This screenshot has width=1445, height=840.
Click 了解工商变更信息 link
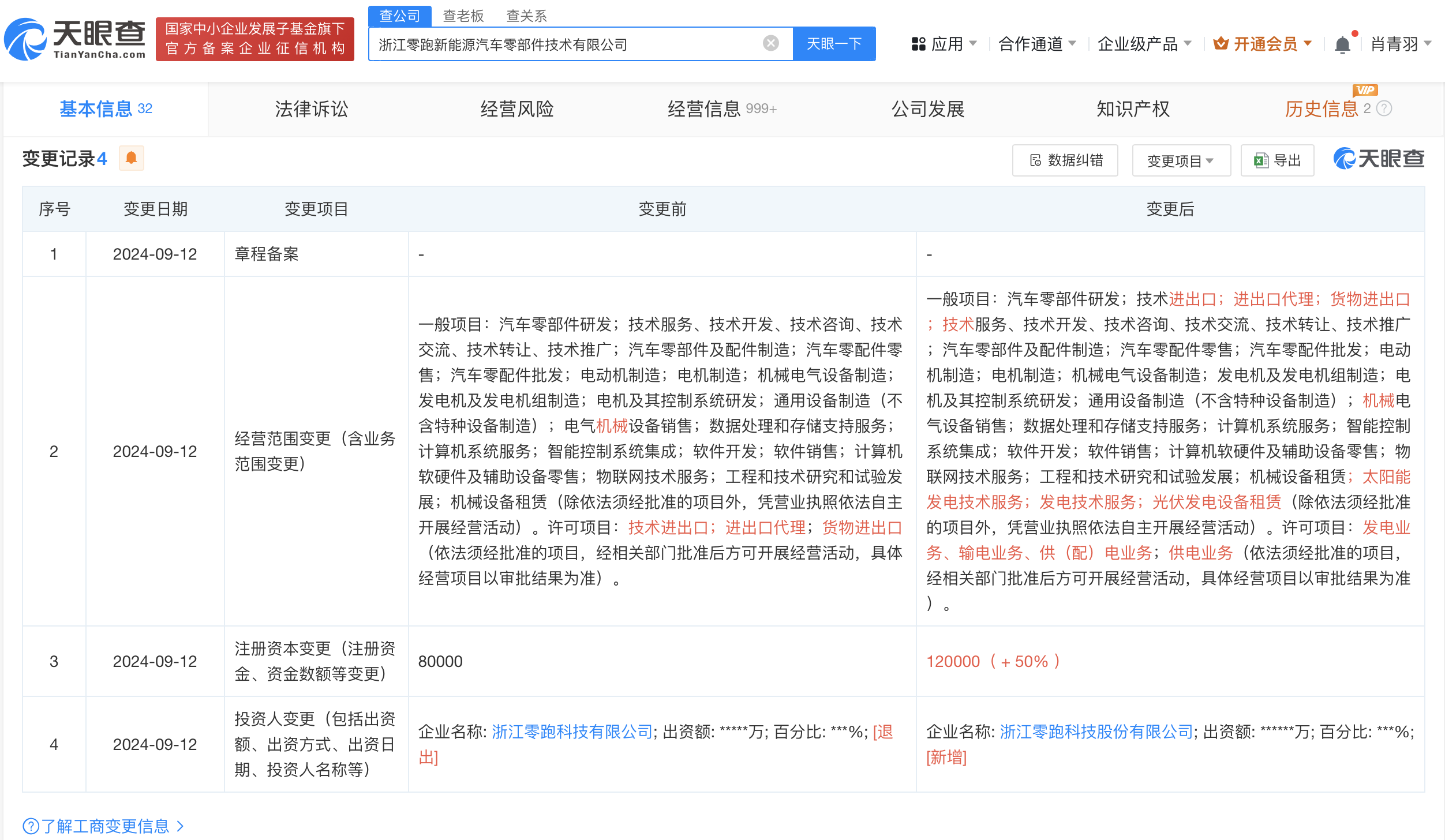[x=105, y=826]
